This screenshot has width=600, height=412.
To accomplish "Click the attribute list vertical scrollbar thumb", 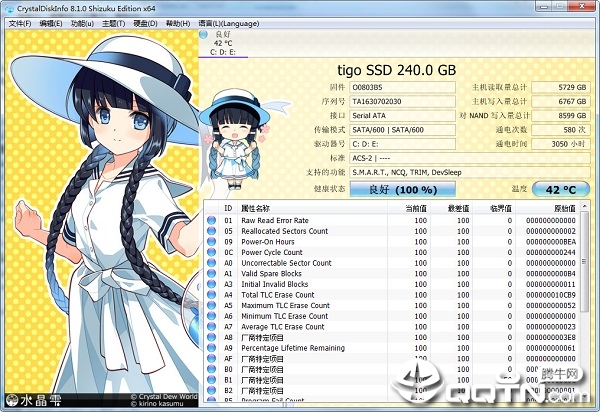I will (x=584, y=262).
